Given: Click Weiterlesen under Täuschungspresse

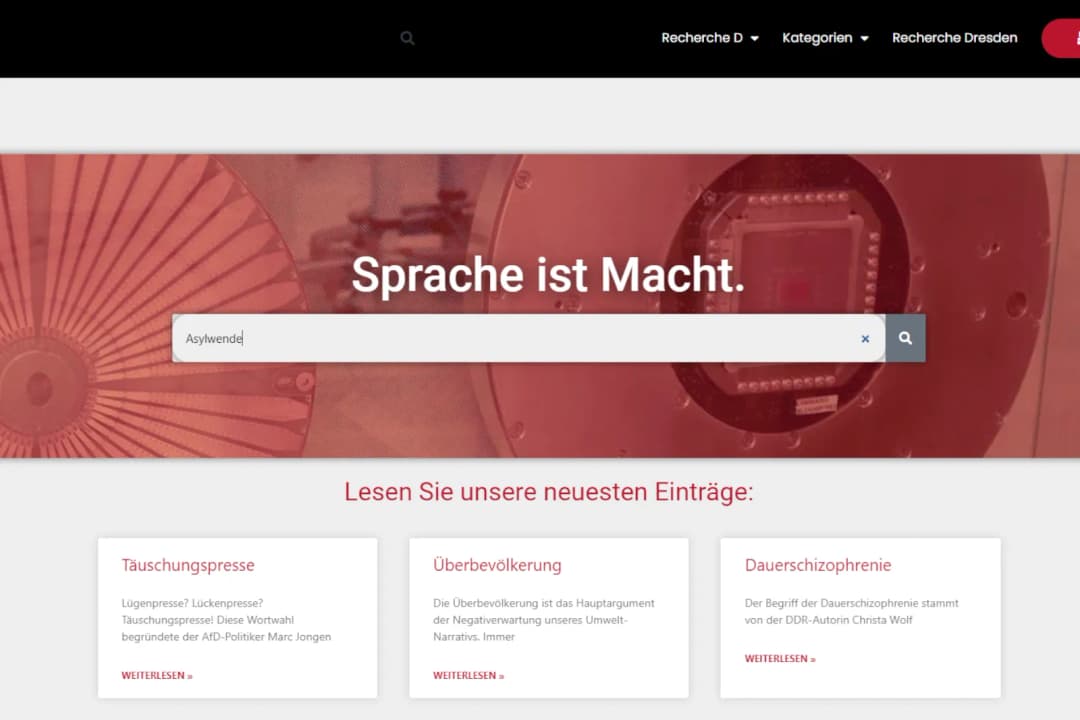Looking at the screenshot, I should pos(157,676).
